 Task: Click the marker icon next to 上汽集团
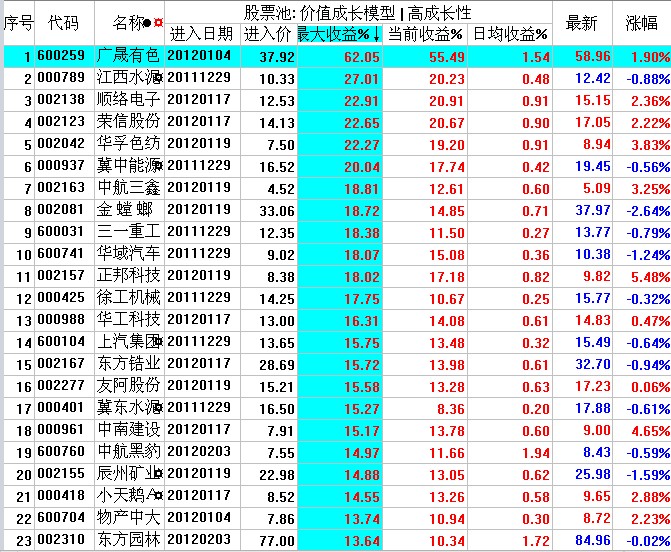(159, 342)
